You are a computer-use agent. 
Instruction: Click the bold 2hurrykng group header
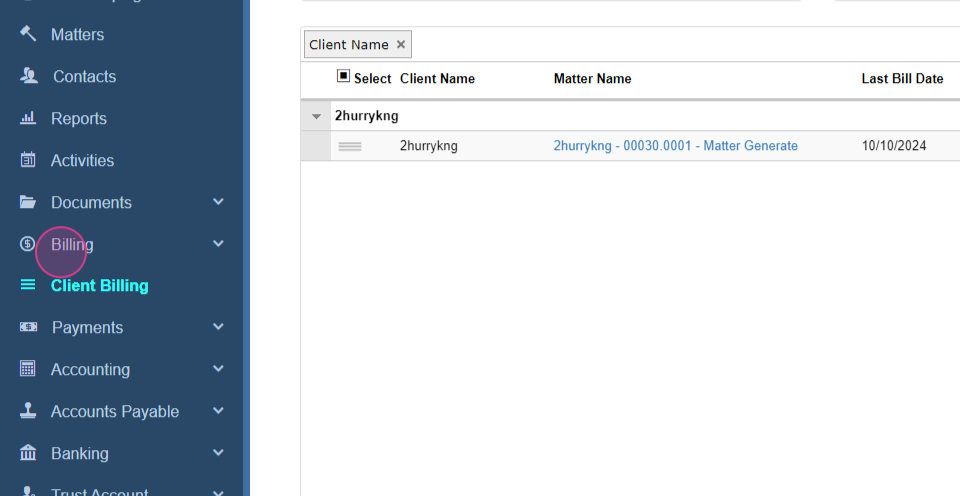(367, 116)
